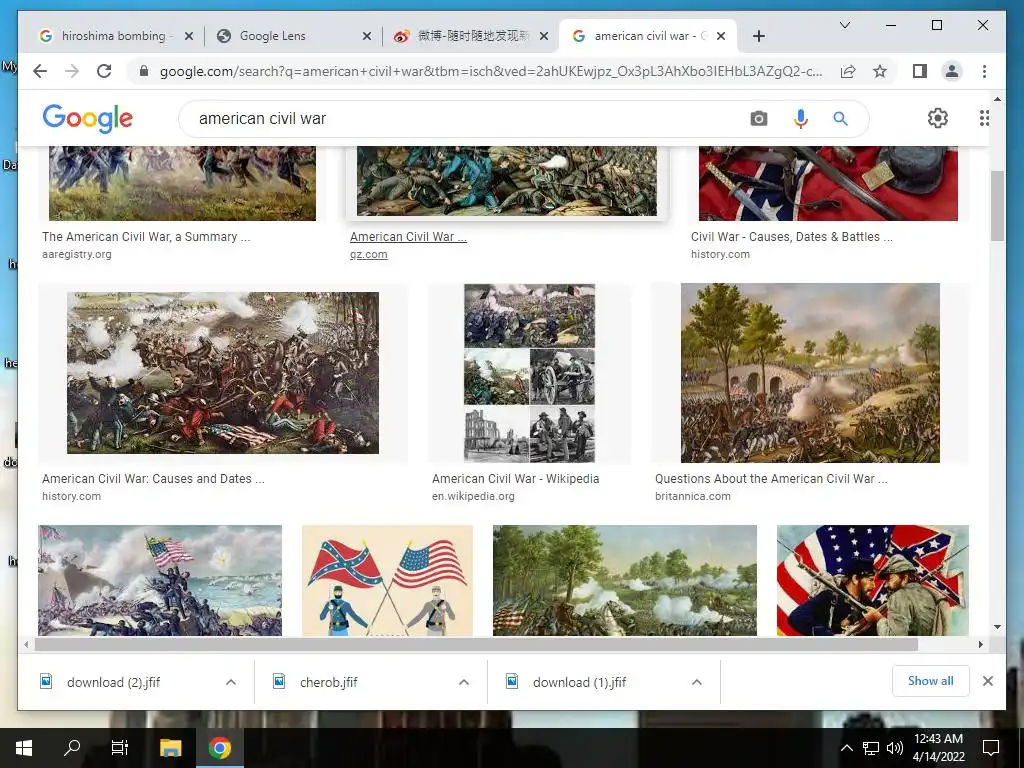Open history.com cavalry battle painting thumbnail
This screenshot has width=1024, height=768.
pos(223,373)
